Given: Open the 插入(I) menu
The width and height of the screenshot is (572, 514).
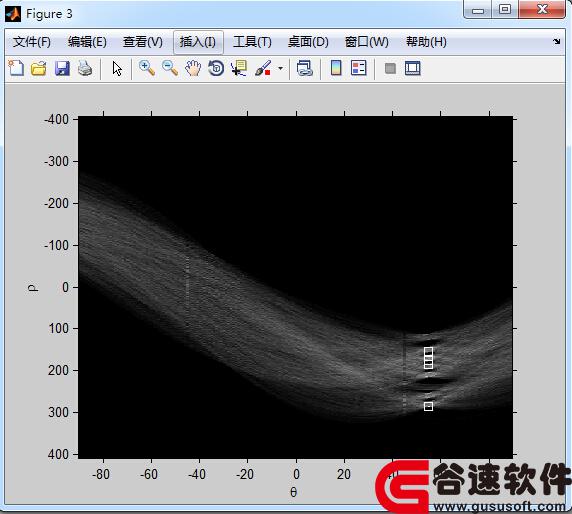Looking at the screenshot, I should pyautogui.click(x=197, y=42).
